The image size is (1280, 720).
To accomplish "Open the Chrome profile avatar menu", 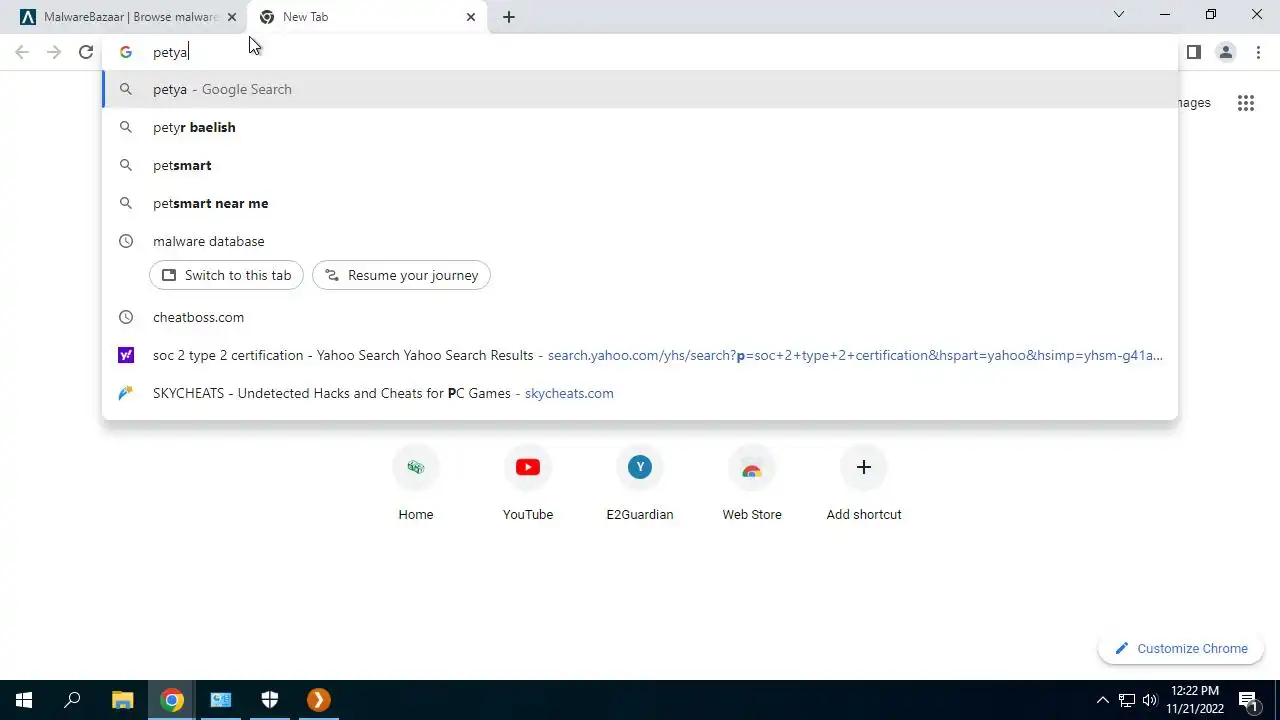I will (1225, 52).
